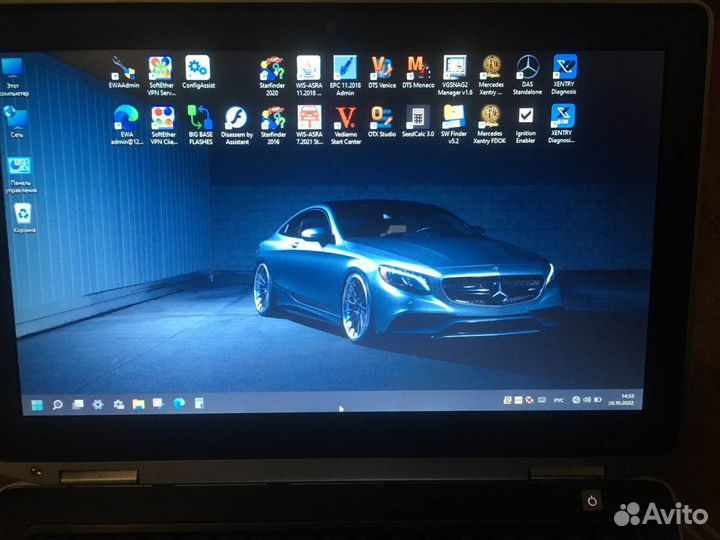
Task: Select the Корзина recycle bin icon
Action: (24, 218)
